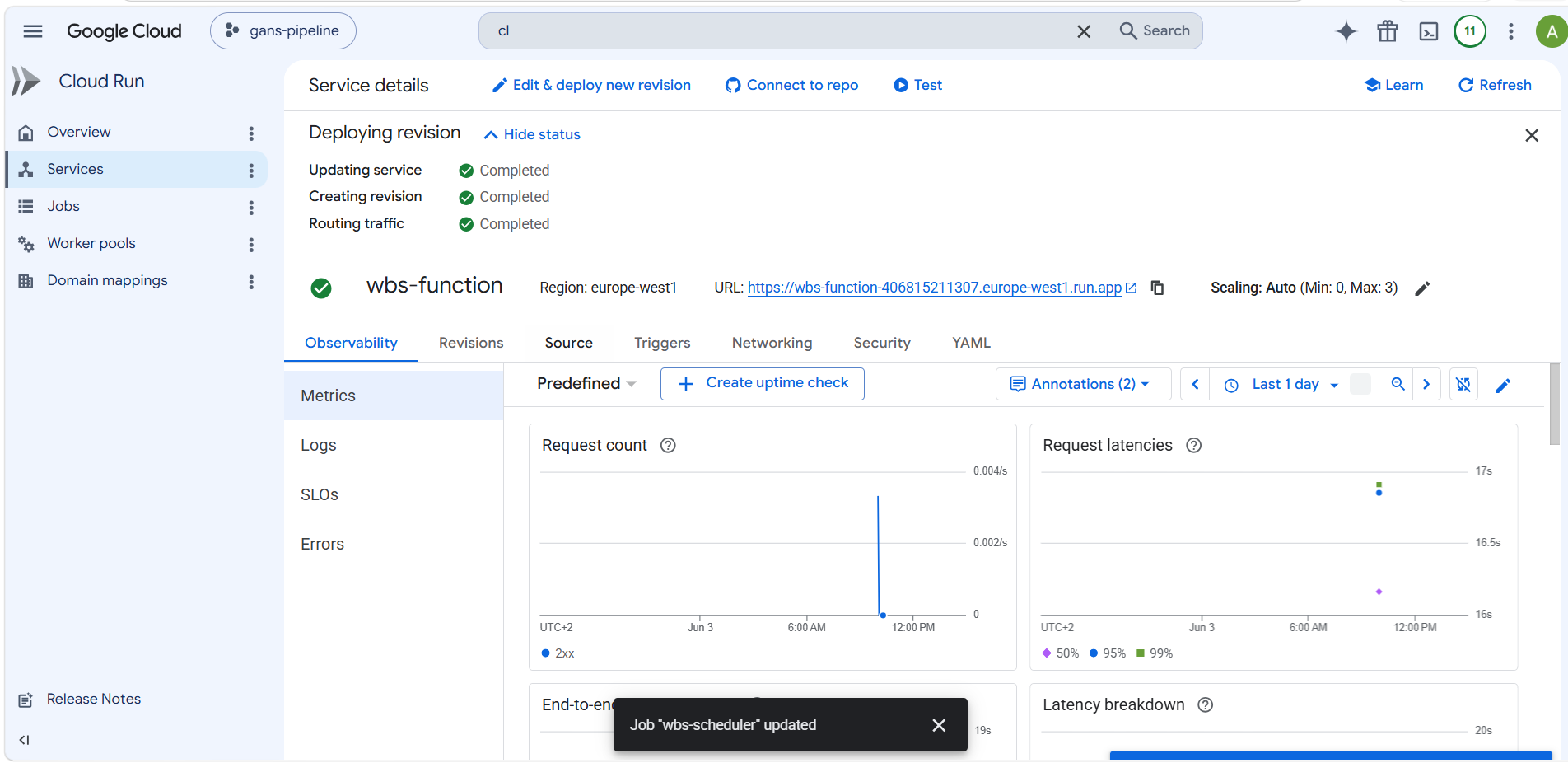Collapse the left sidebar panel
Image resolution: width=1568 pixels, height=763 pixels.
(25, 740)
